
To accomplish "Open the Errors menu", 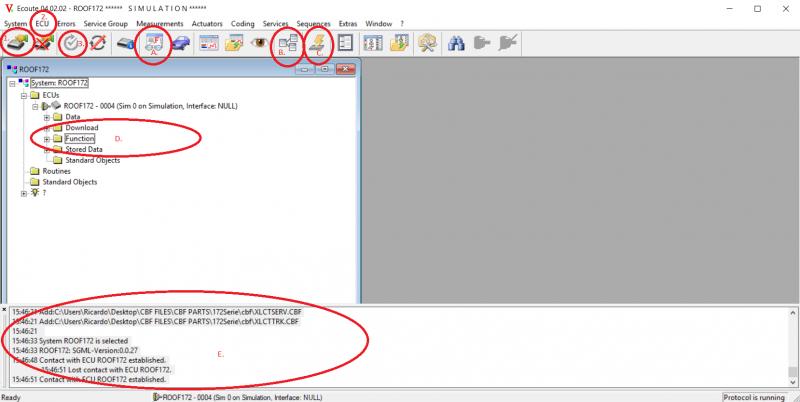I will coord(66,23).
